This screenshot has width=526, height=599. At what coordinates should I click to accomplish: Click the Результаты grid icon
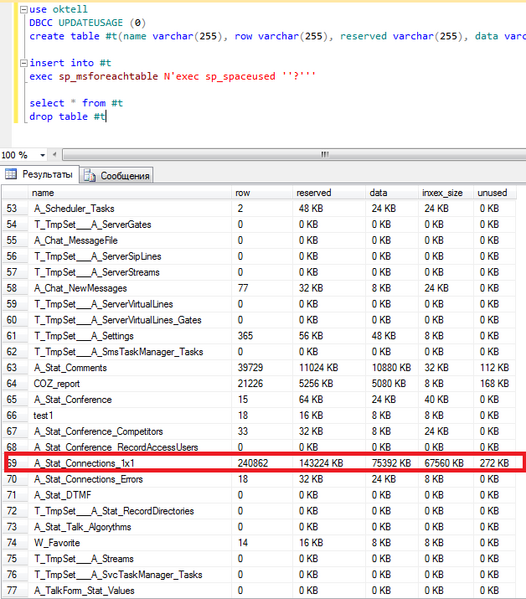click(11, 174)
